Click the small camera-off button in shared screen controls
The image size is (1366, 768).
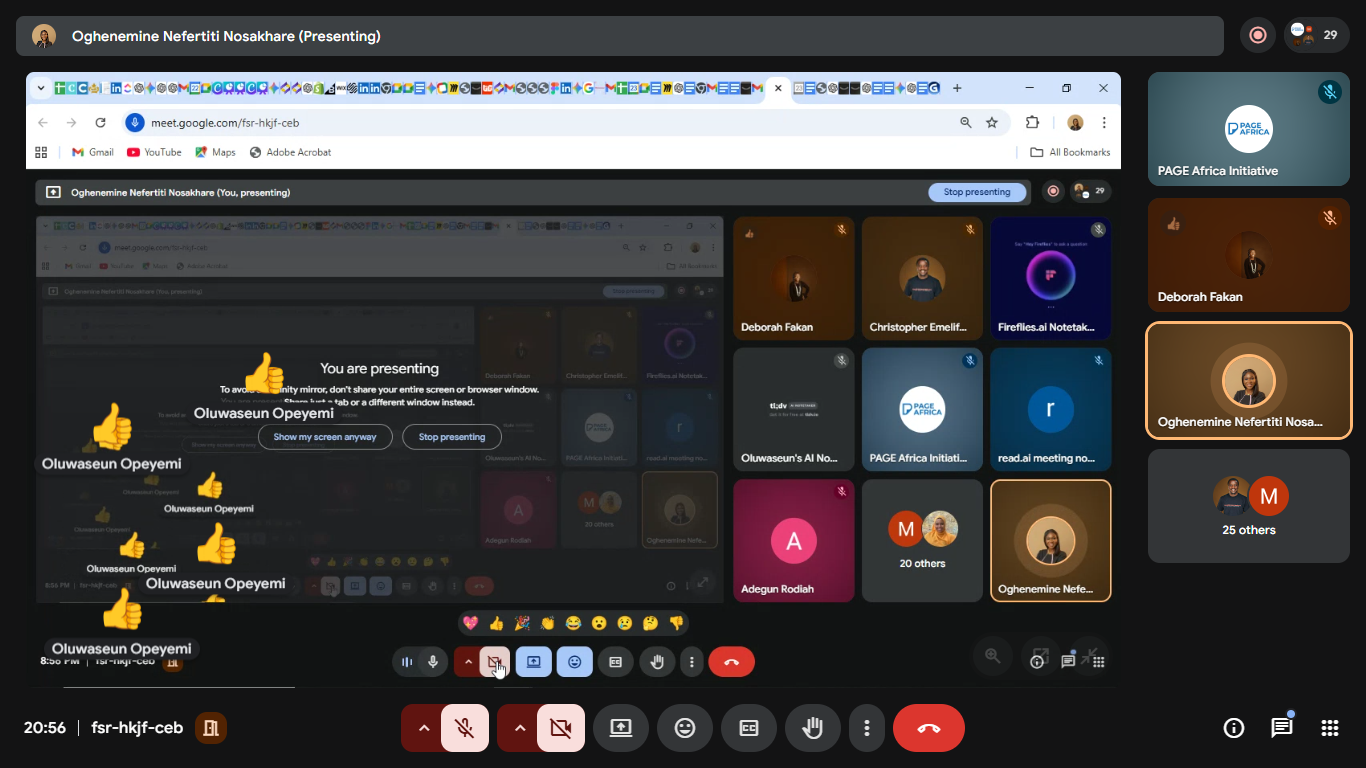[x=494, y=661]
